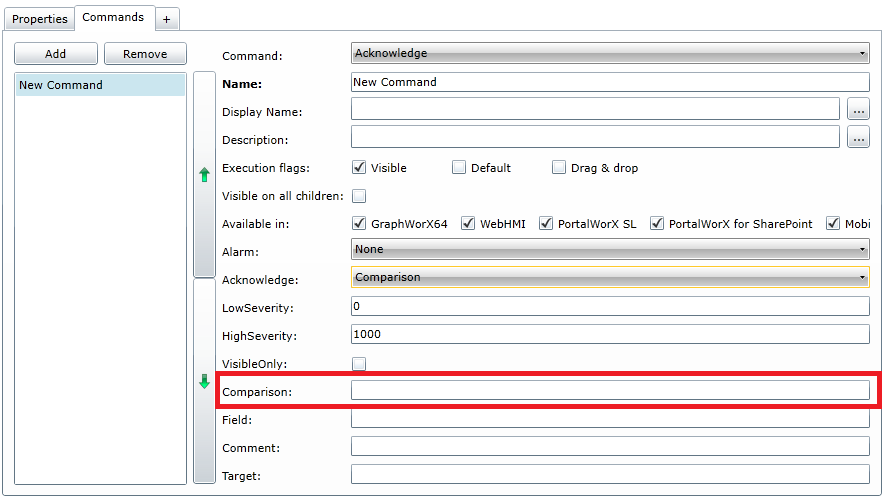Open Display Name ellipsis browse button

(x=858, y=110)
